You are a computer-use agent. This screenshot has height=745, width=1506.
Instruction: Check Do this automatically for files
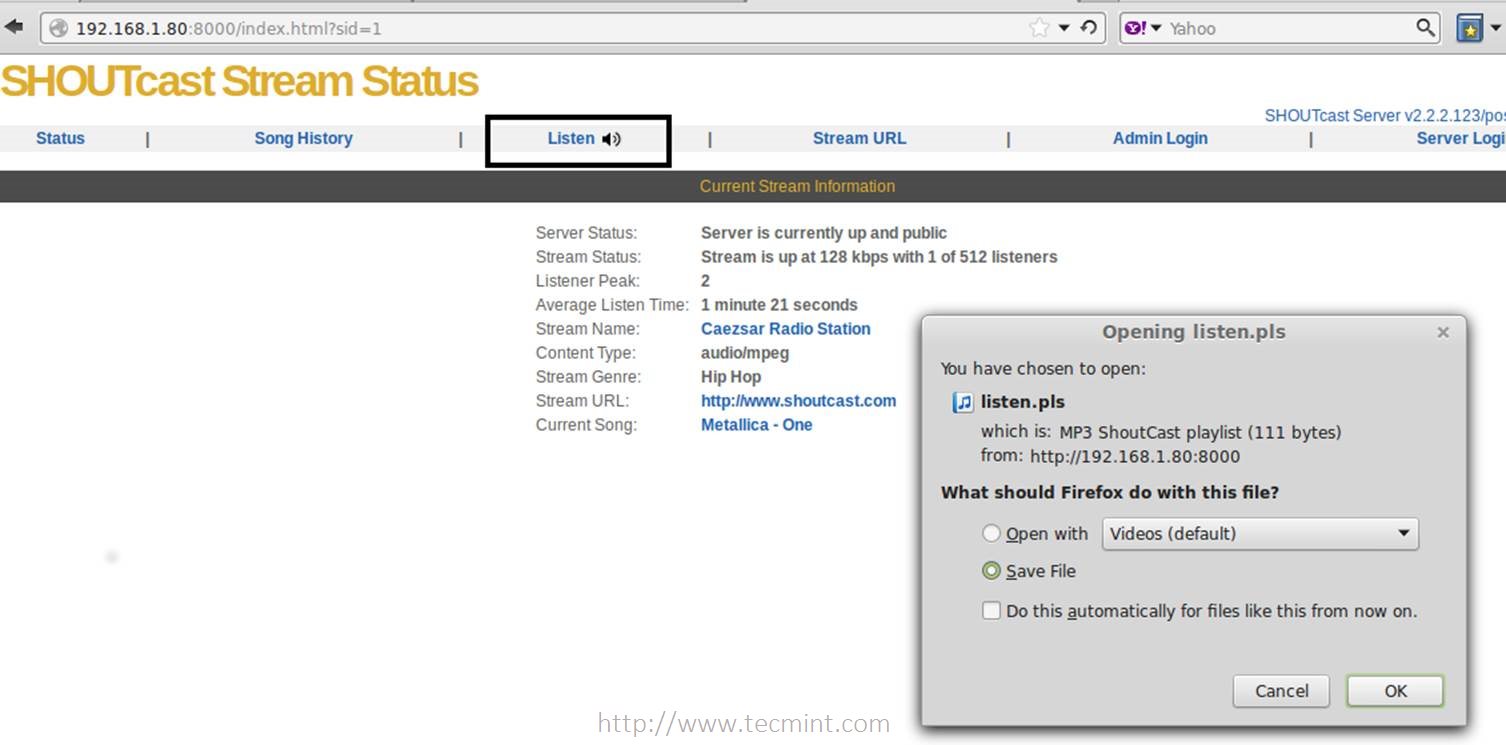(991, 611)
